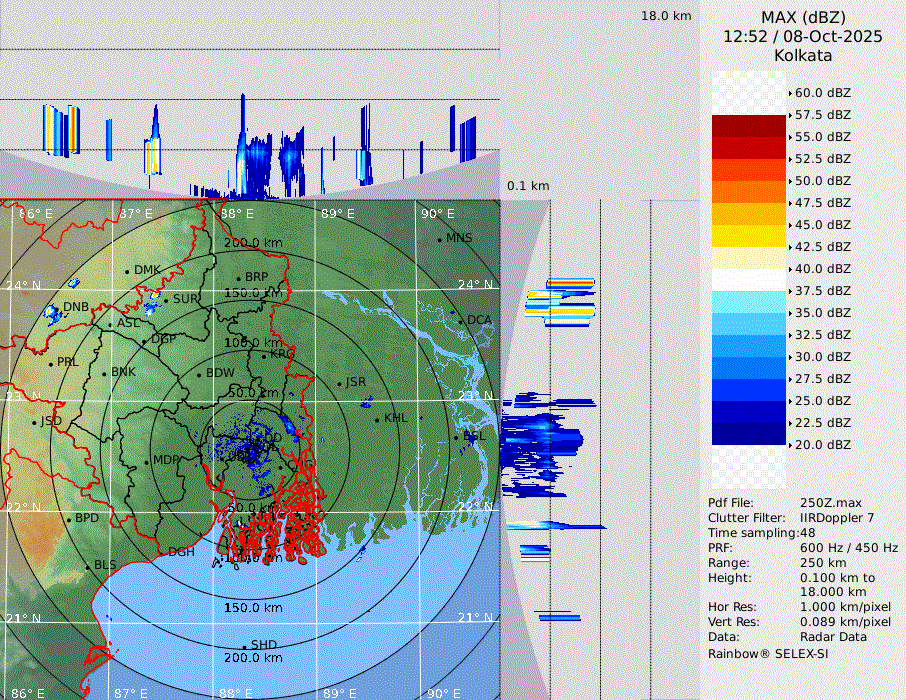Pick the yellow 42.5 dBZ legend color
Image resolution: width=906 pixels, height=700 pixels.
point(749,236)
